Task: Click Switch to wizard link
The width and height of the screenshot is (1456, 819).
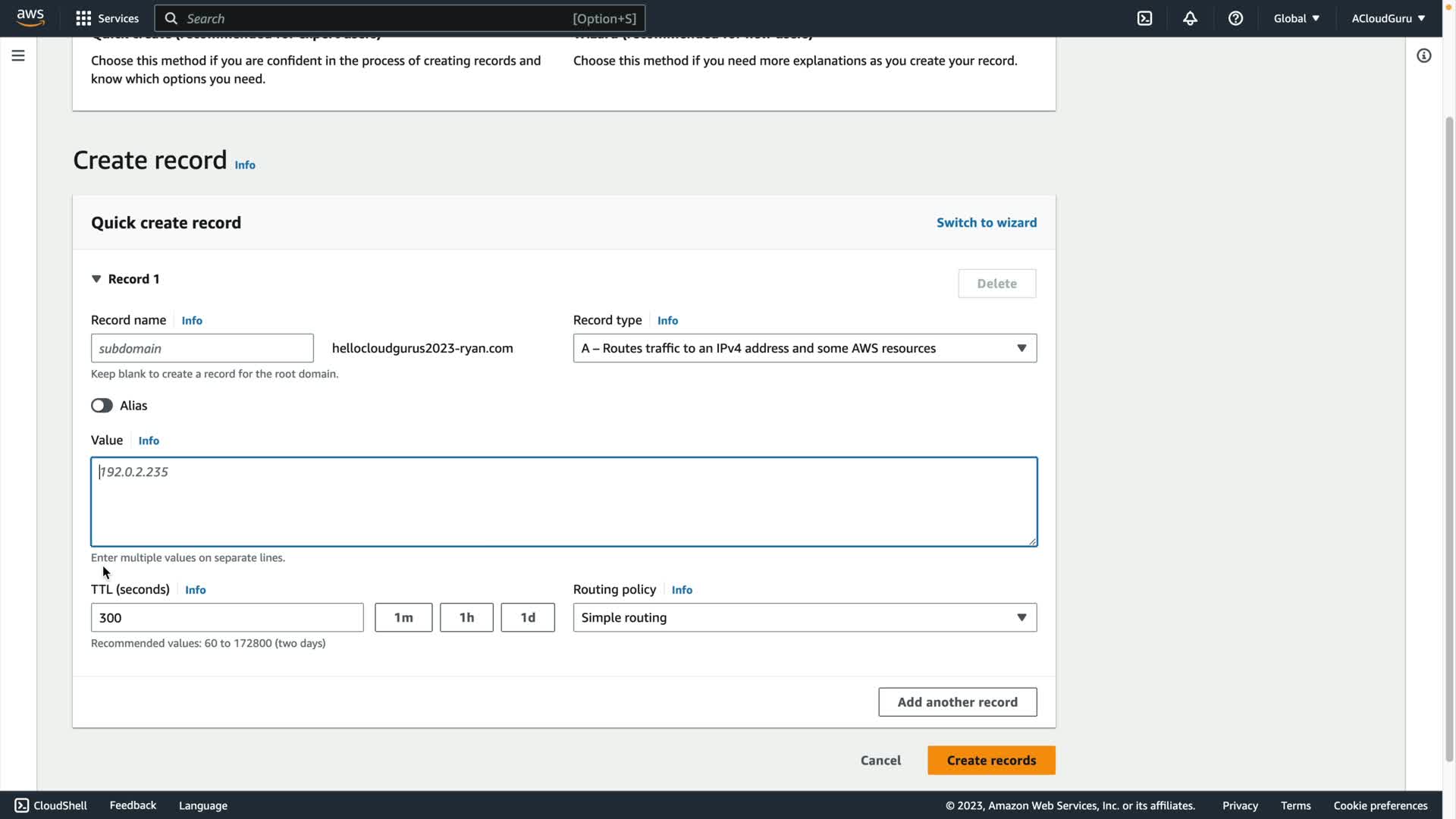Action: coord(986,222)
